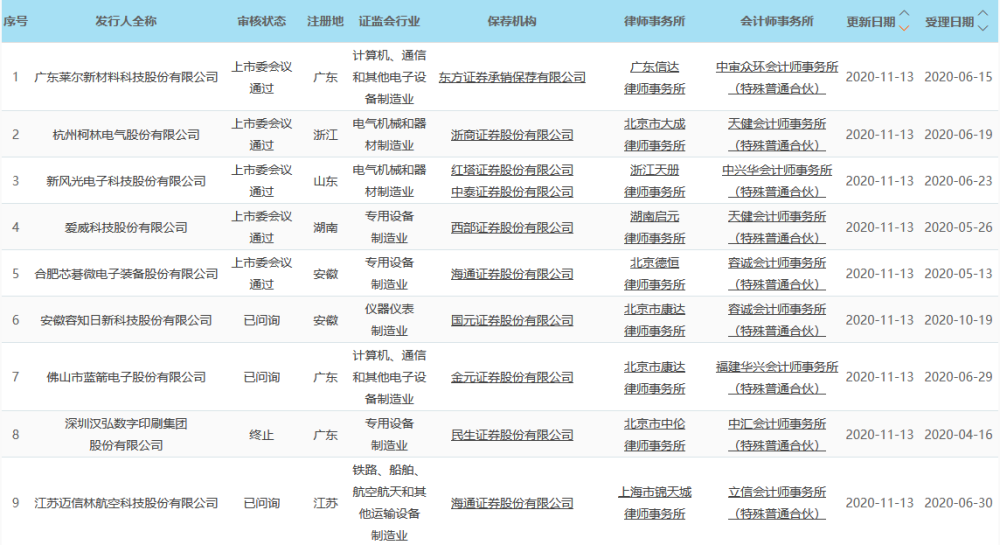Sort 受理日期 descending with the down arrow
The image size is (1000, 545).
[983, 28]
